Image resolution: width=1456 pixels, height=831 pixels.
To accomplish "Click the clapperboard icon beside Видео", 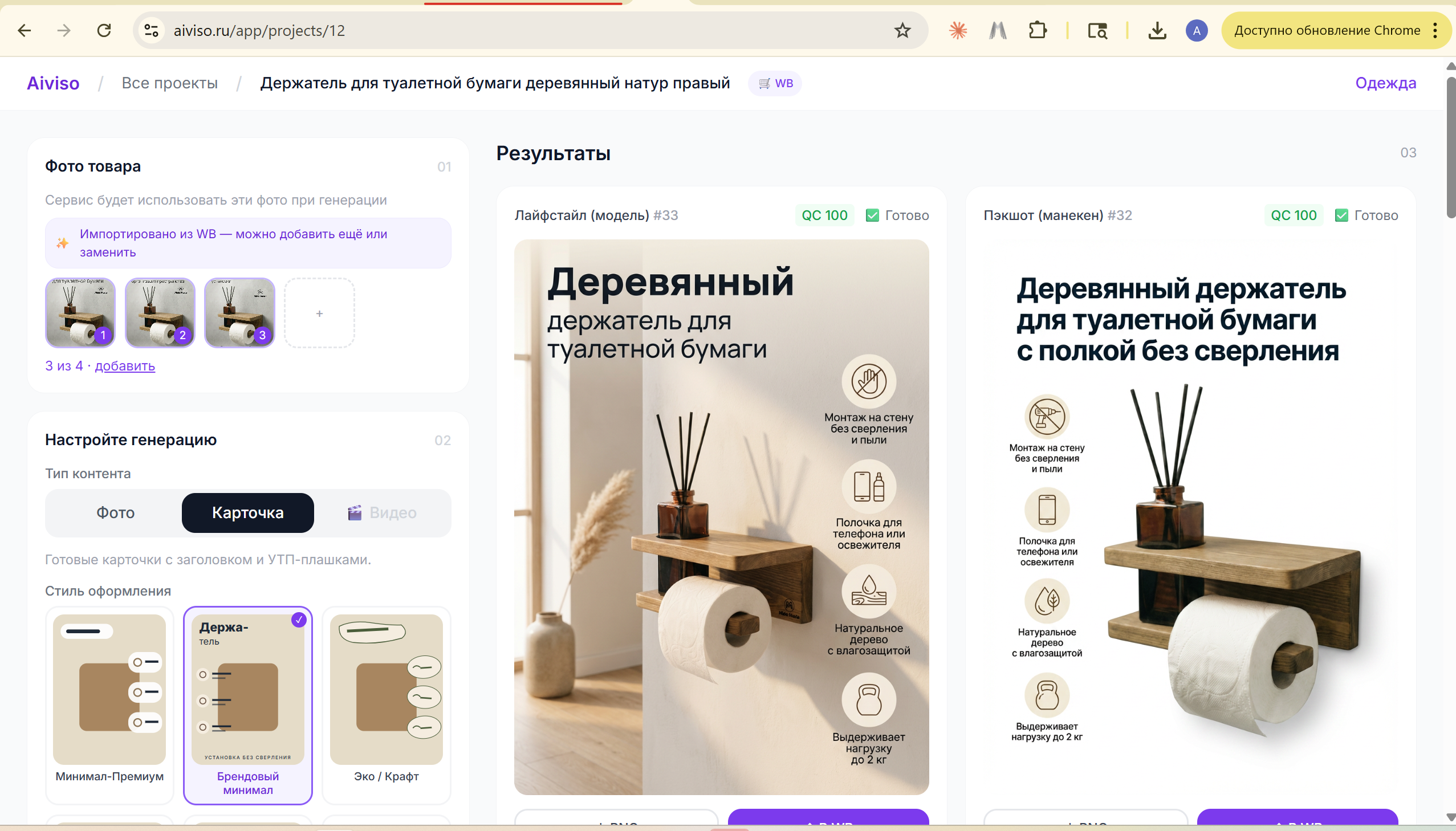I will click(x=355, y=512).
